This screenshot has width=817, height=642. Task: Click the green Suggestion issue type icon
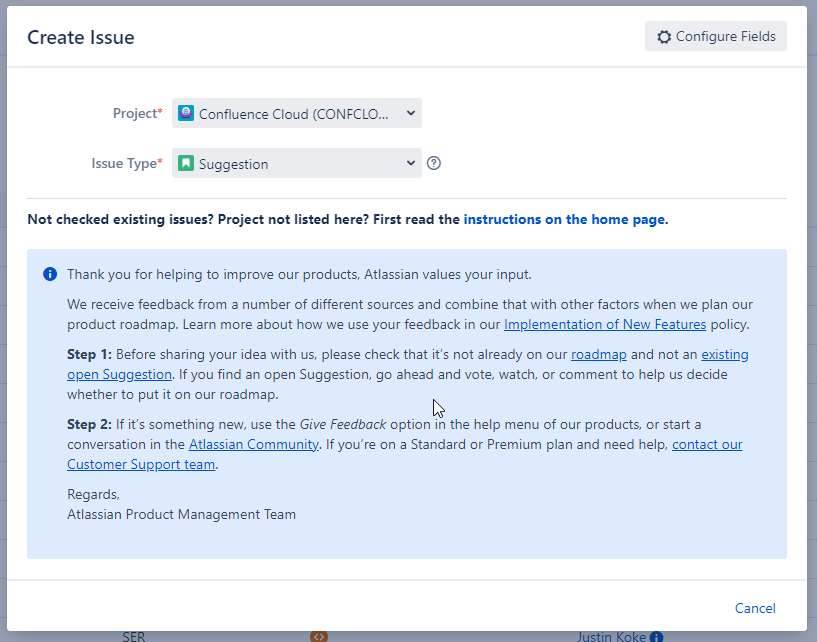[185, 163]
